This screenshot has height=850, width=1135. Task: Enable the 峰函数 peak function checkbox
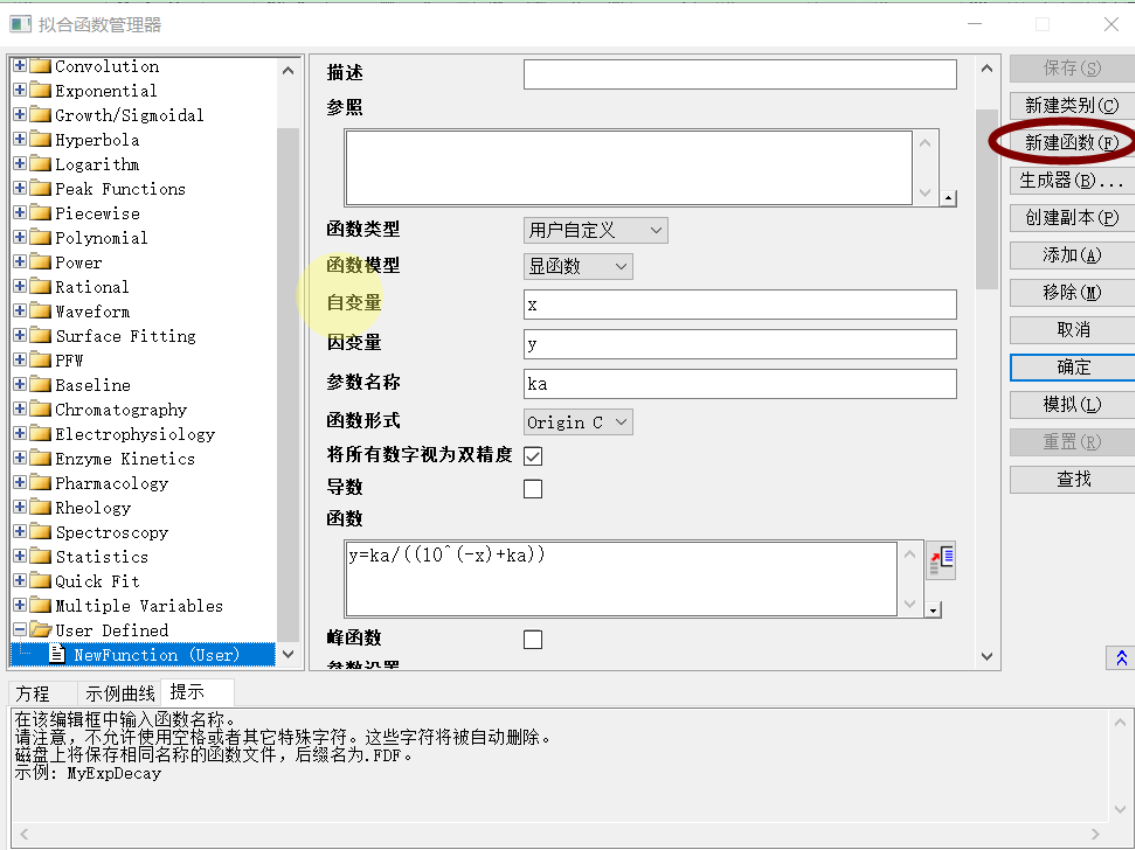point(533,639)
